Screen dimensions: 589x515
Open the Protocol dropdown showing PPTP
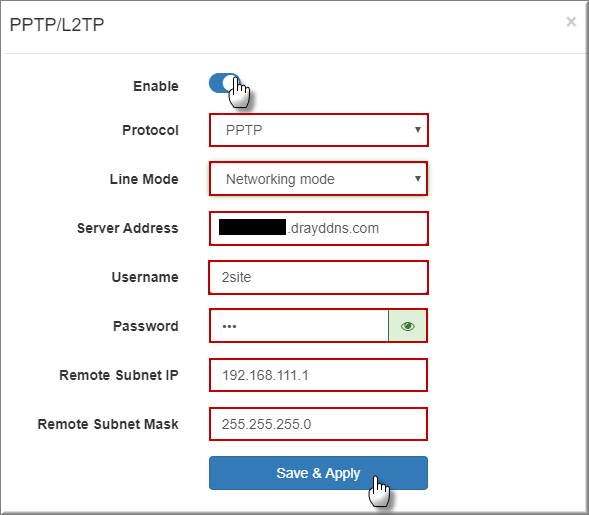tap(319, 130)
